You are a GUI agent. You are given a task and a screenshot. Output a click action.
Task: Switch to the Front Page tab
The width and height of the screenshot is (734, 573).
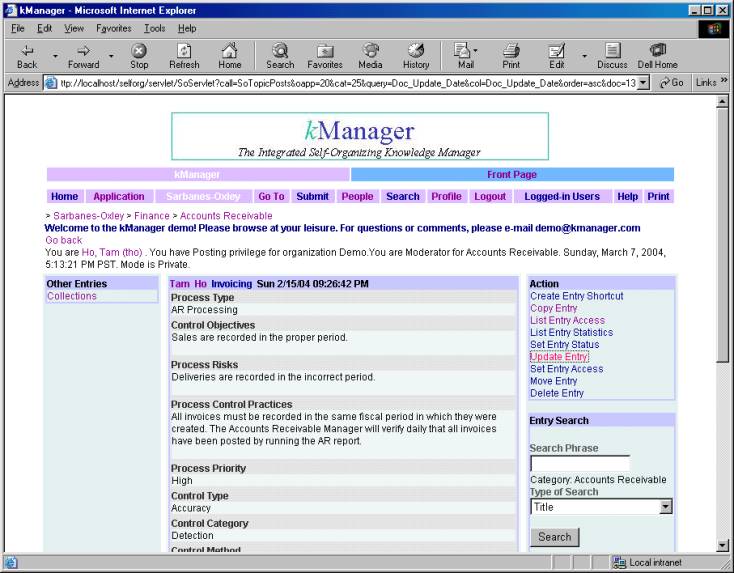[512, 175]
